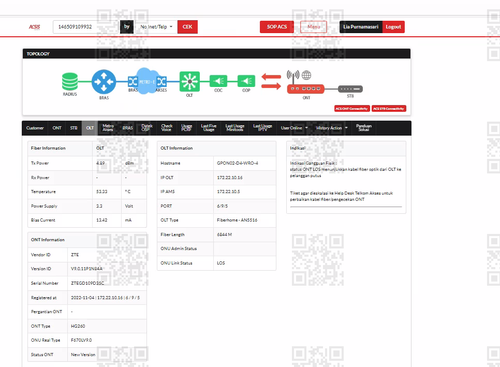The image size is (500, 367).
Task: Select the active OLT tab
Action: [90, 128]
